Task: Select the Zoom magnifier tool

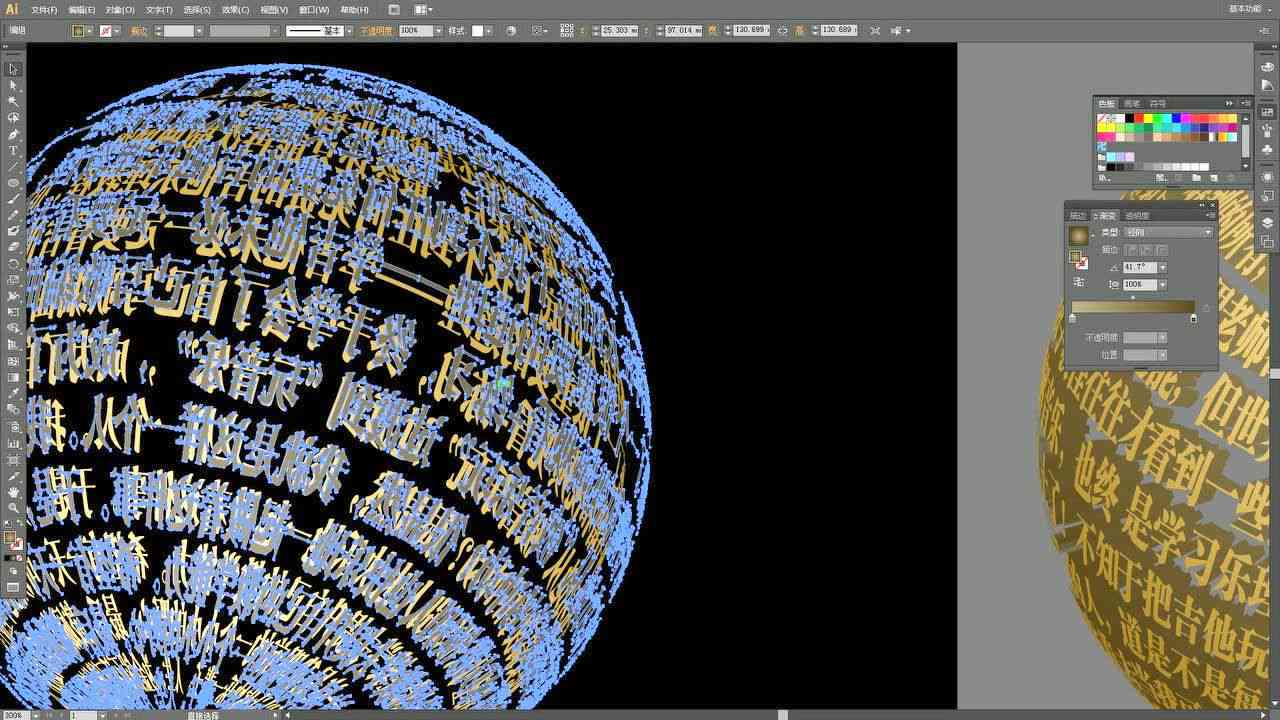Action: click(13, 508)
